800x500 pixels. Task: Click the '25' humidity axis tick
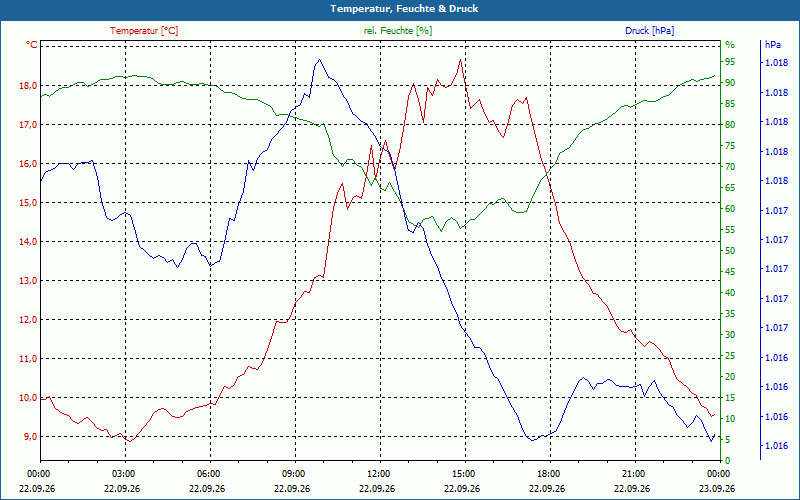(730, 356)
